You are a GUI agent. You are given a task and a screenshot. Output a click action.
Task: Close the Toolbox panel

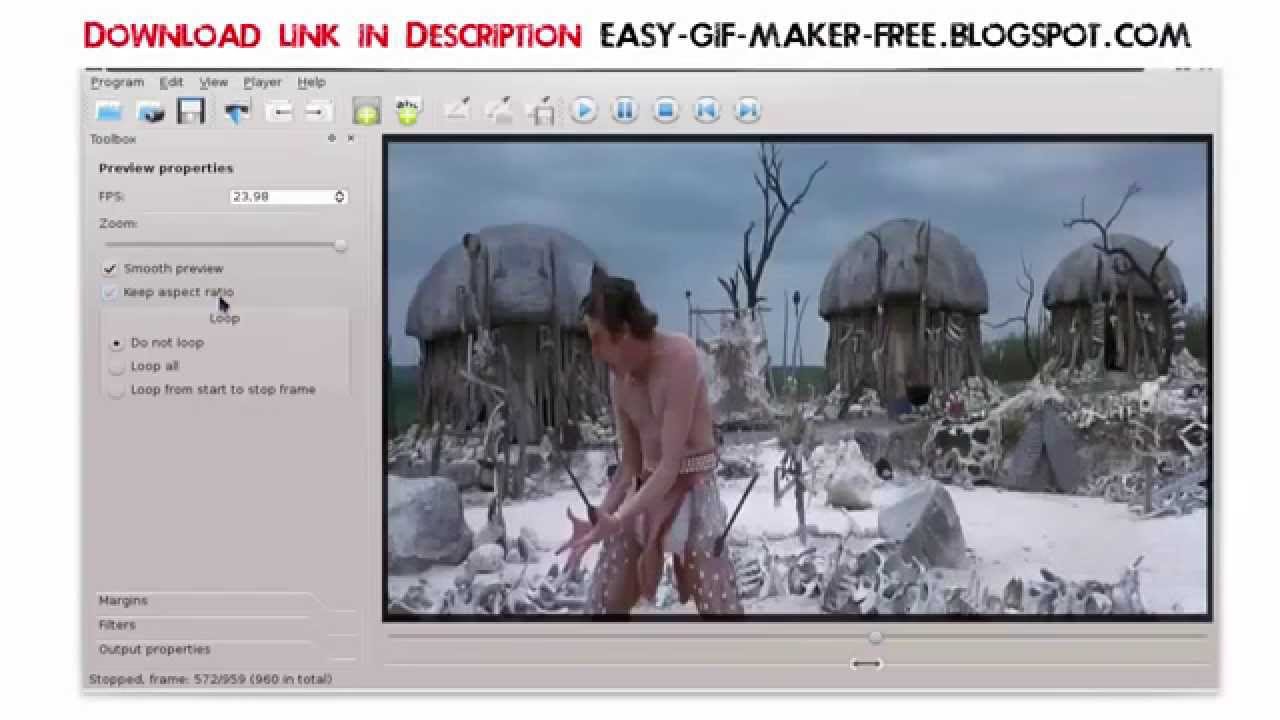tap(350, 139)
